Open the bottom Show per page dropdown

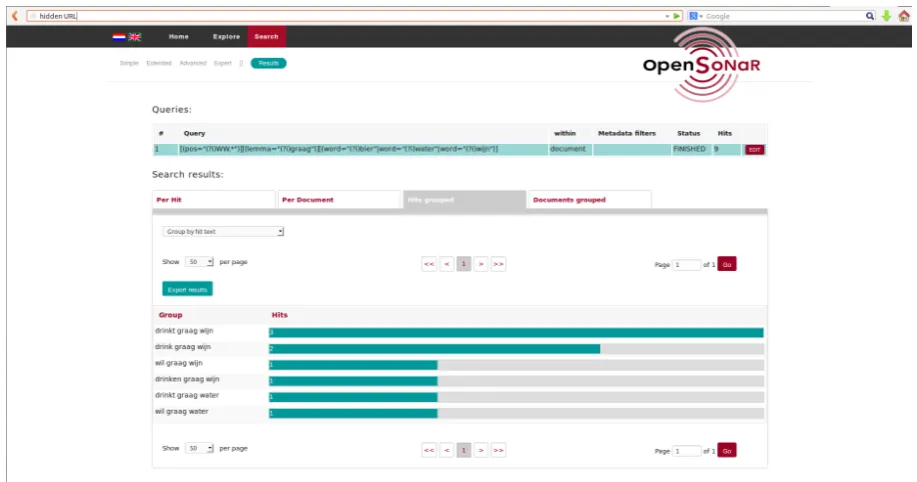199,449
